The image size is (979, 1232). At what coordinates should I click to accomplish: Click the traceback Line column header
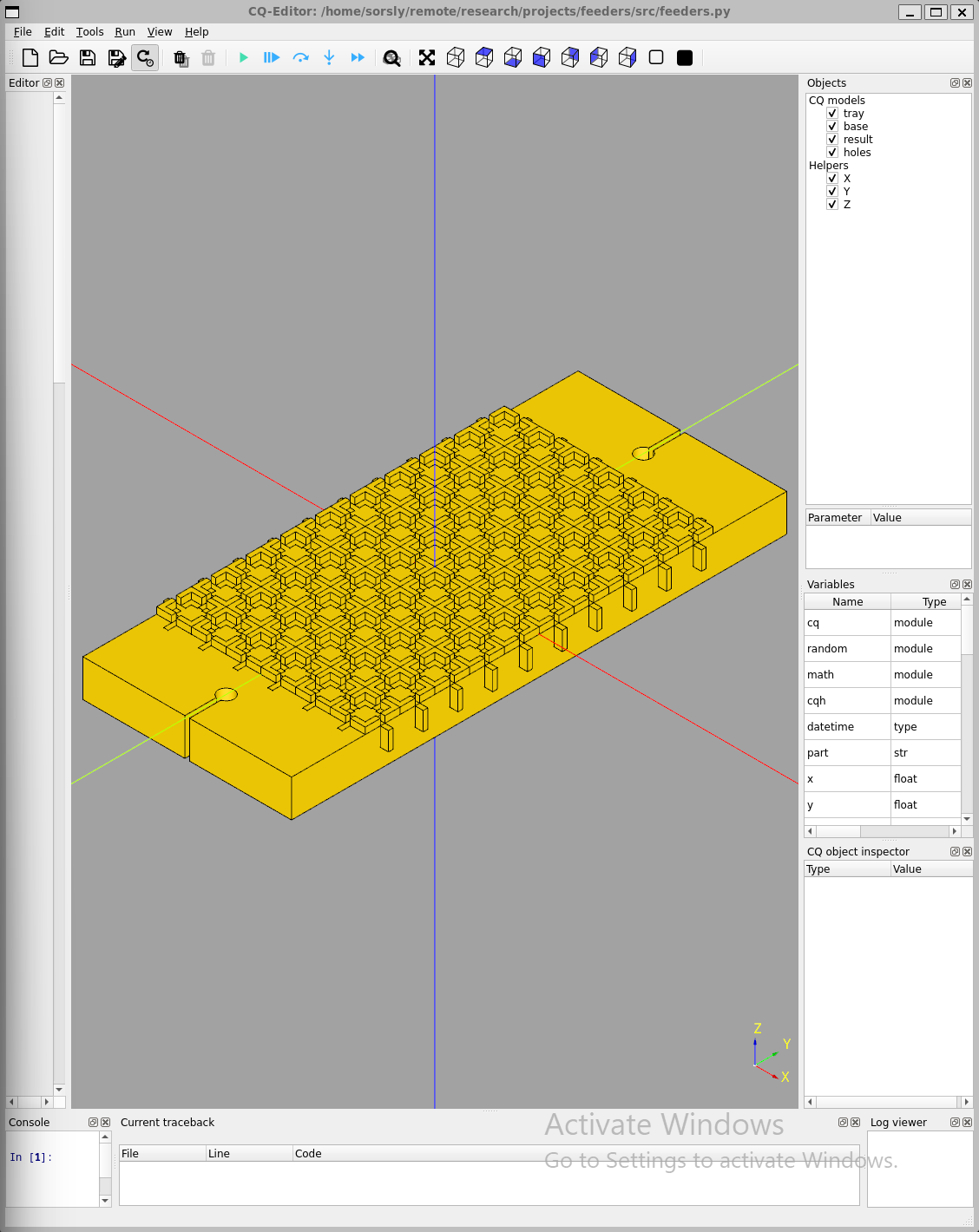(x=249, y=1154)
